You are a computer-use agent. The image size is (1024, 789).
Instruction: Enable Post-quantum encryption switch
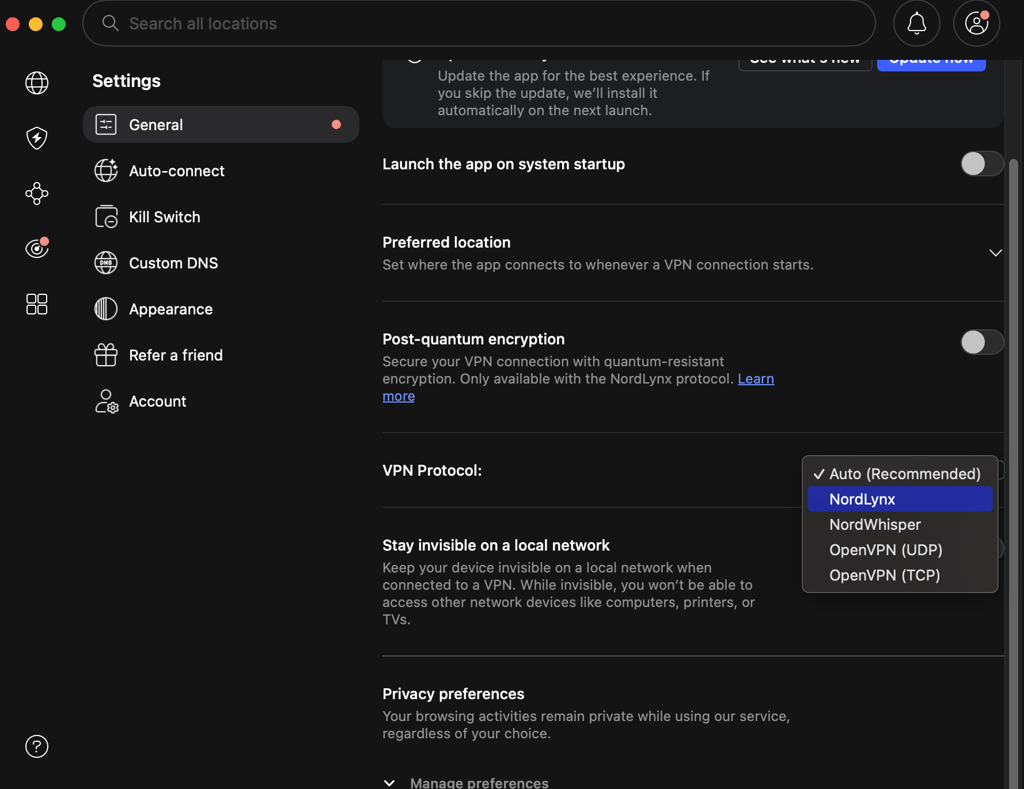pyautogui.click(x=982, y=342)
